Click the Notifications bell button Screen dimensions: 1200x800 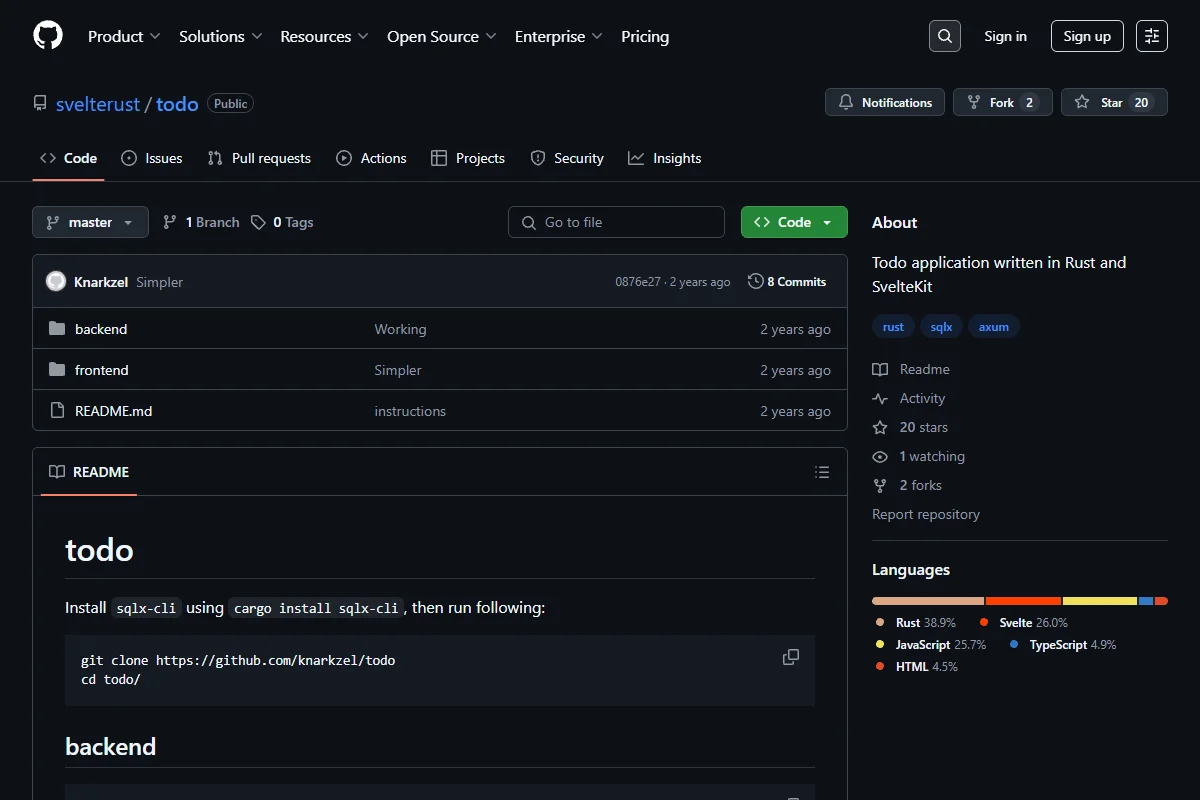tap(885, 103)
